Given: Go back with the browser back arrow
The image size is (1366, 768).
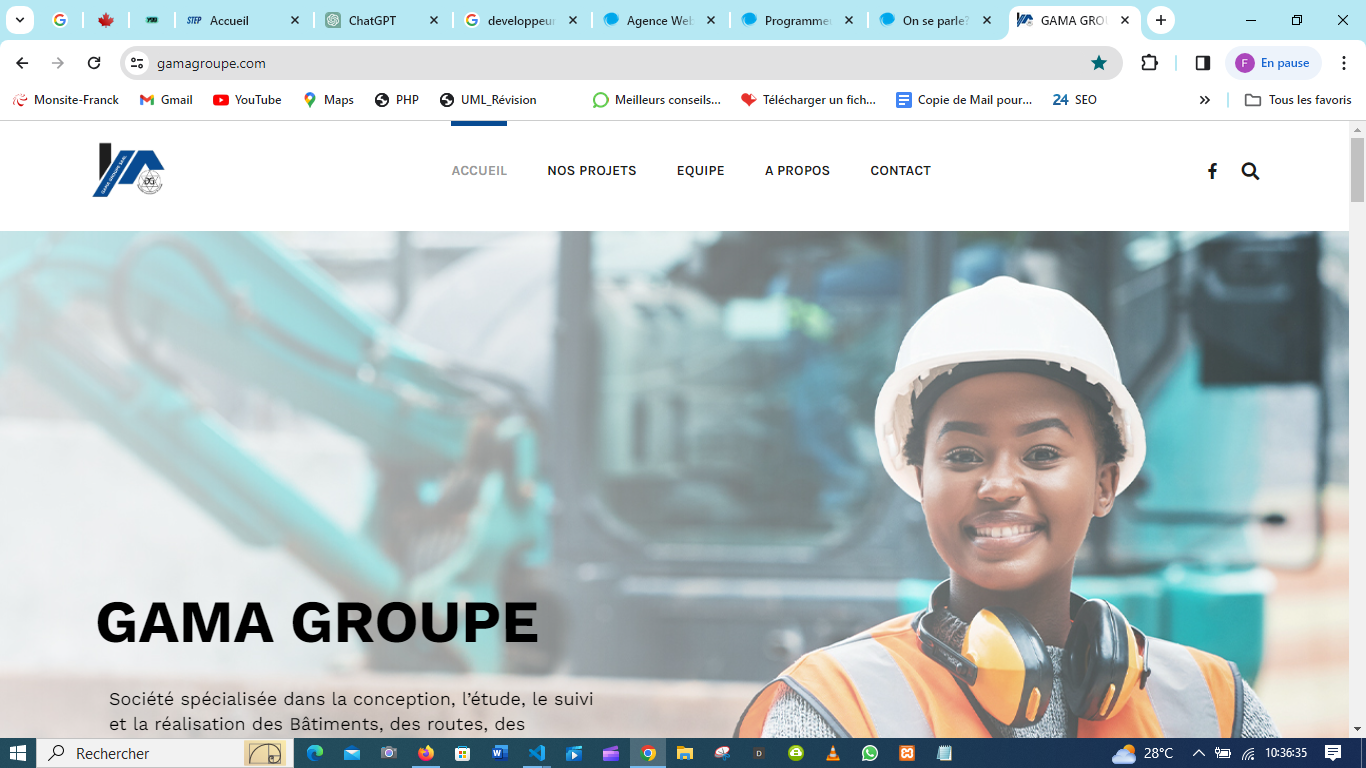Looking at the screenshot, I should [x=22, y=63].
